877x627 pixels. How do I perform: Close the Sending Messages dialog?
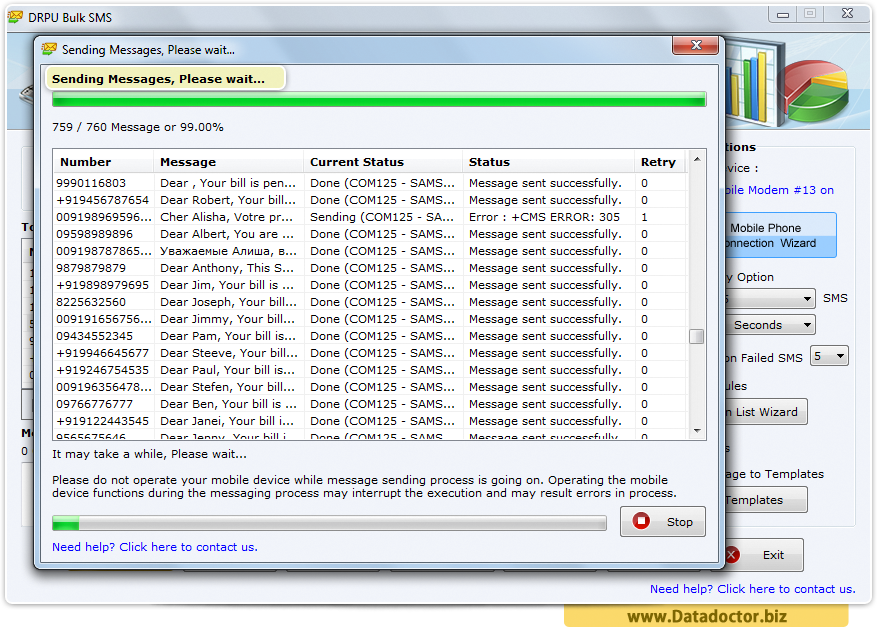(695, 45)
